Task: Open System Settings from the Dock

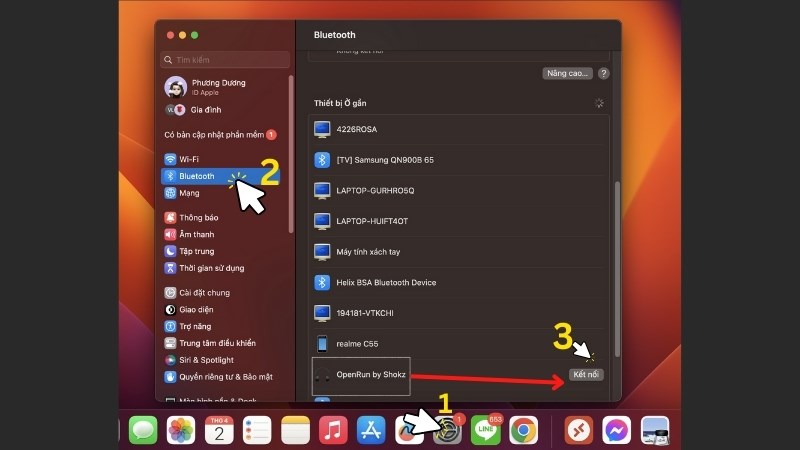Action: pyautogui.click(x=447, y=430)
